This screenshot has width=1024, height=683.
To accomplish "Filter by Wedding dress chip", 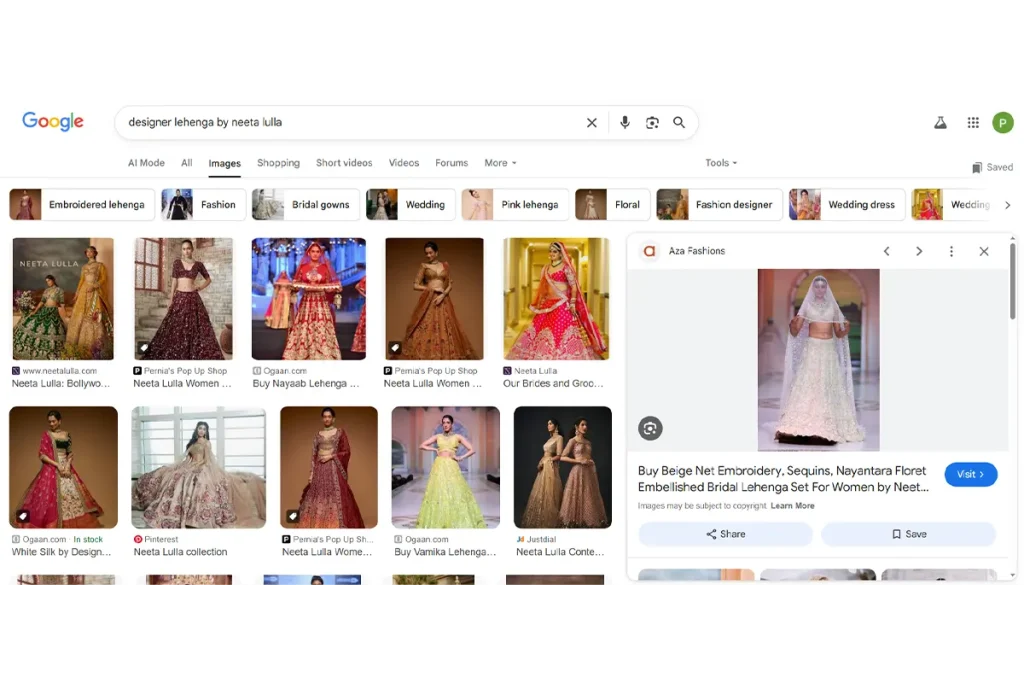I will tap(847, 204).
